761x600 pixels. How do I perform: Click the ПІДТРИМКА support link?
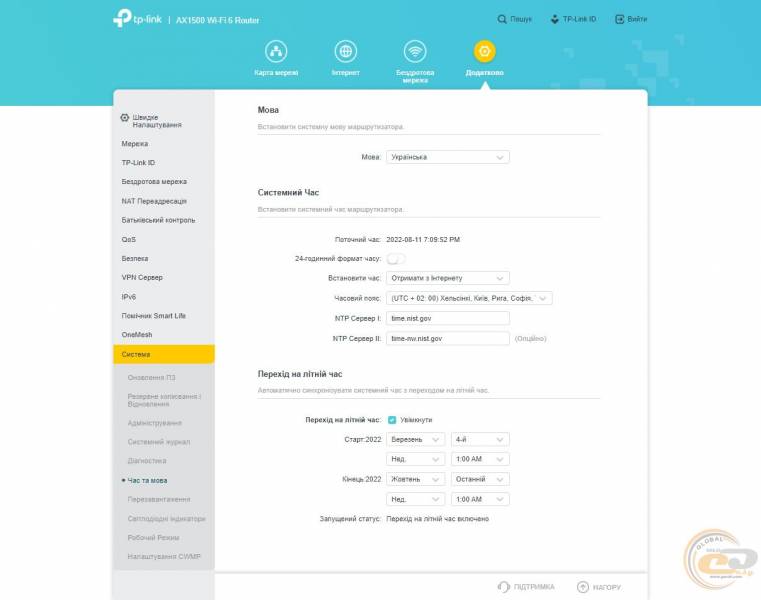click(x=534, y=587)
